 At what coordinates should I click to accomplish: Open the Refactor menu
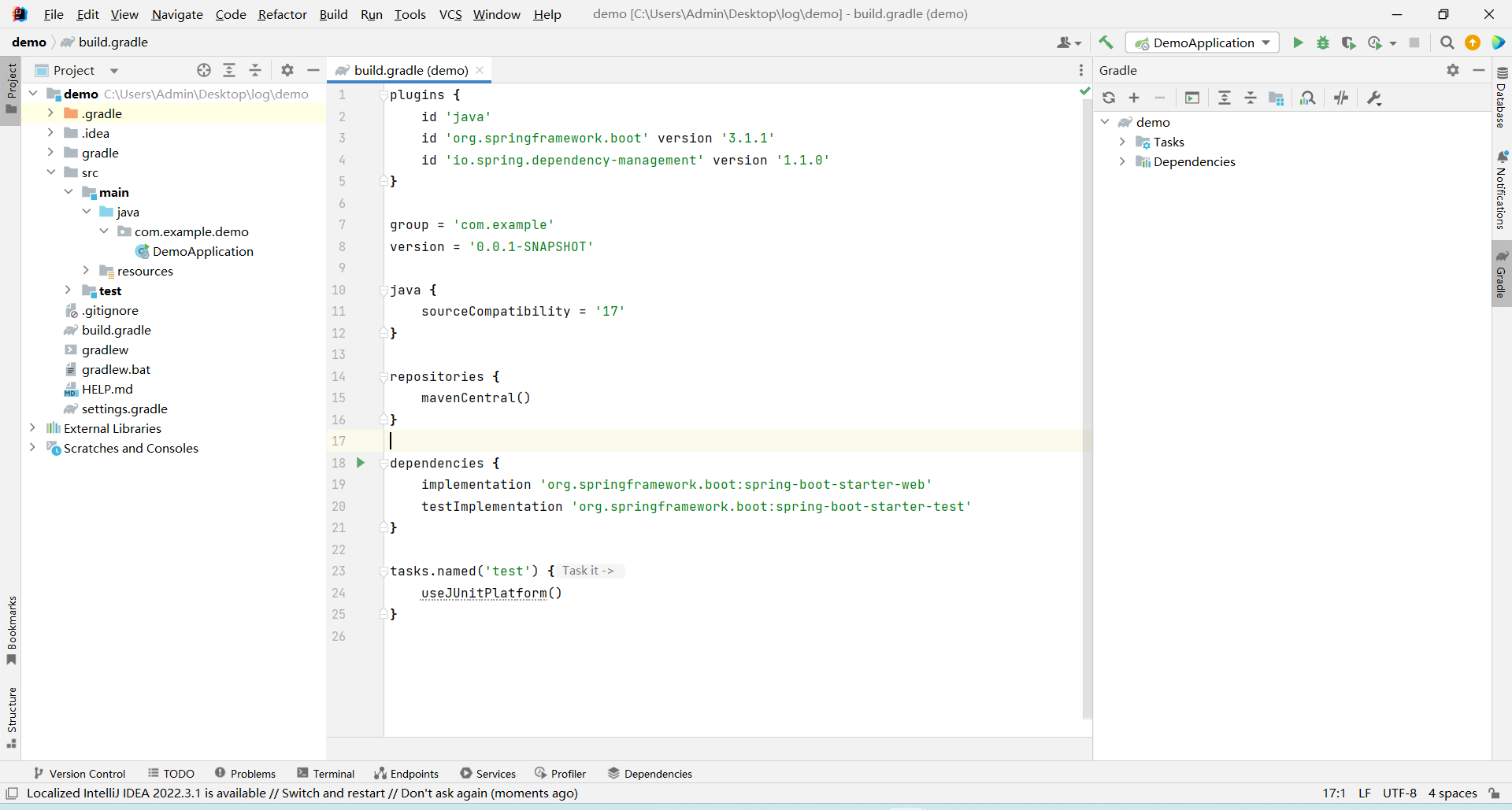[282, 14]
